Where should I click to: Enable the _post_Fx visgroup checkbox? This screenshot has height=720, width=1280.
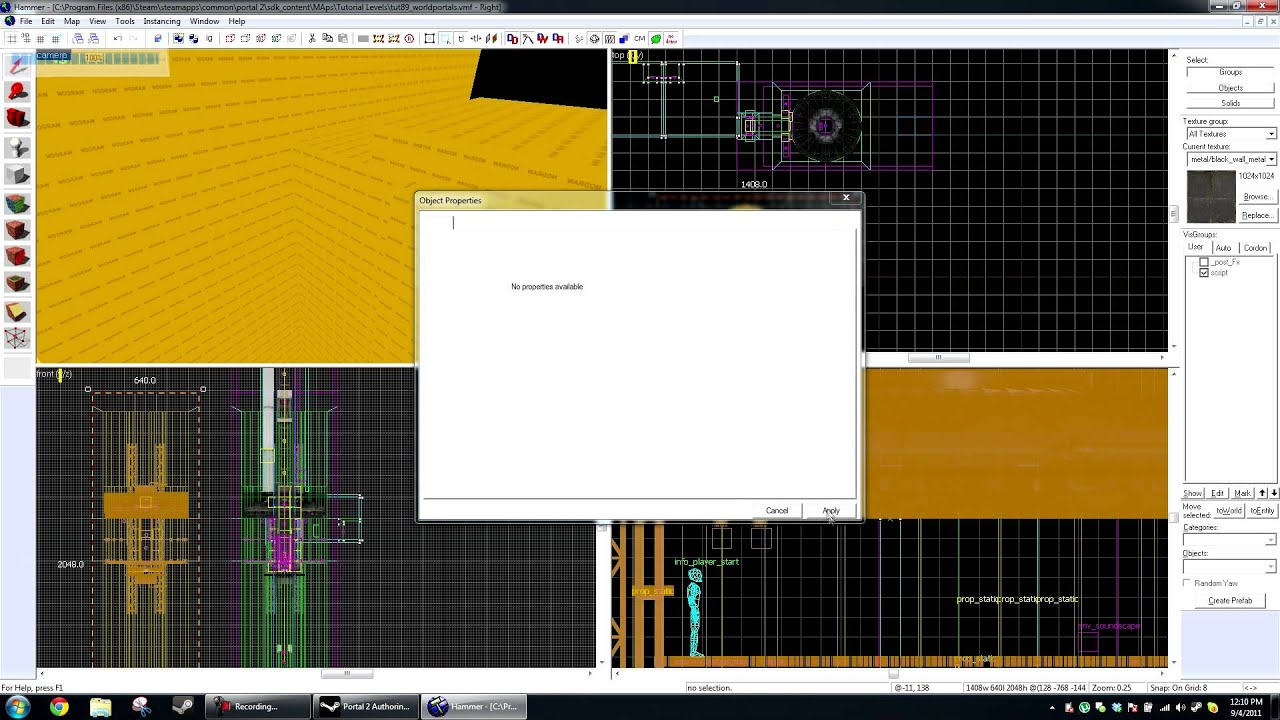pyautogui.click(x=1204, y=262)
